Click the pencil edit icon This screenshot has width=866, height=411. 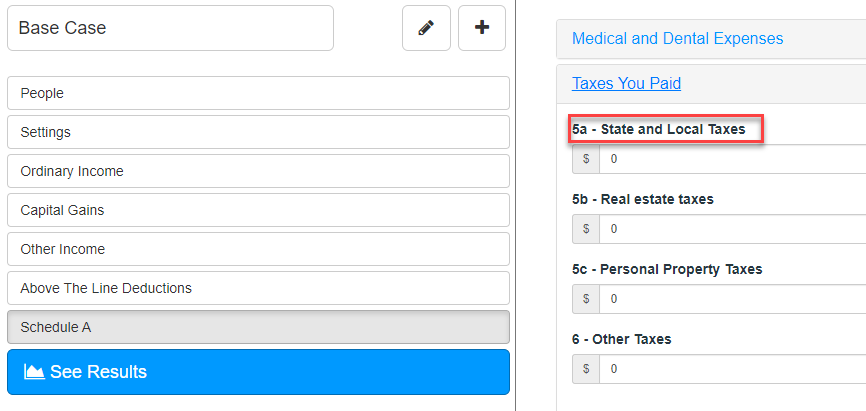click(426, 28)
